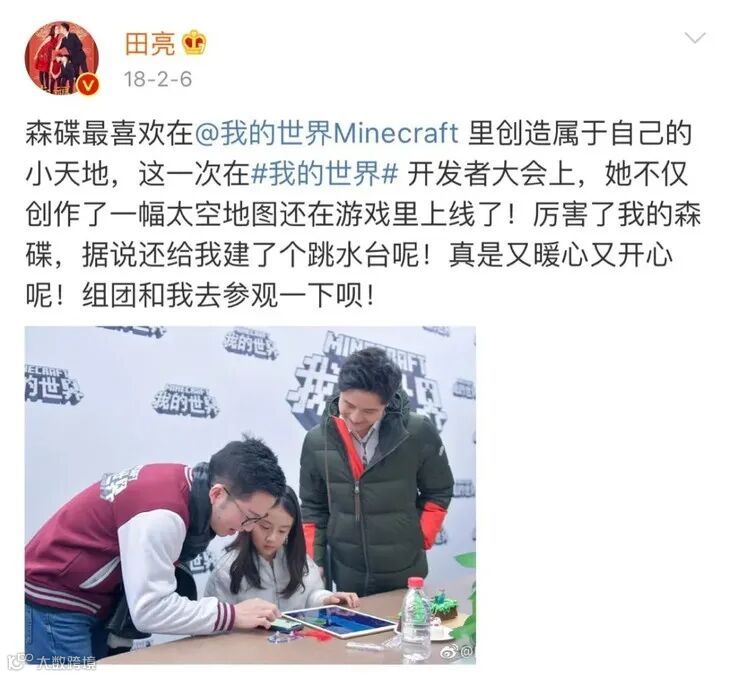Tap the gold crown membership icon
Screen dimensions: 730x677
click(194, 43)
